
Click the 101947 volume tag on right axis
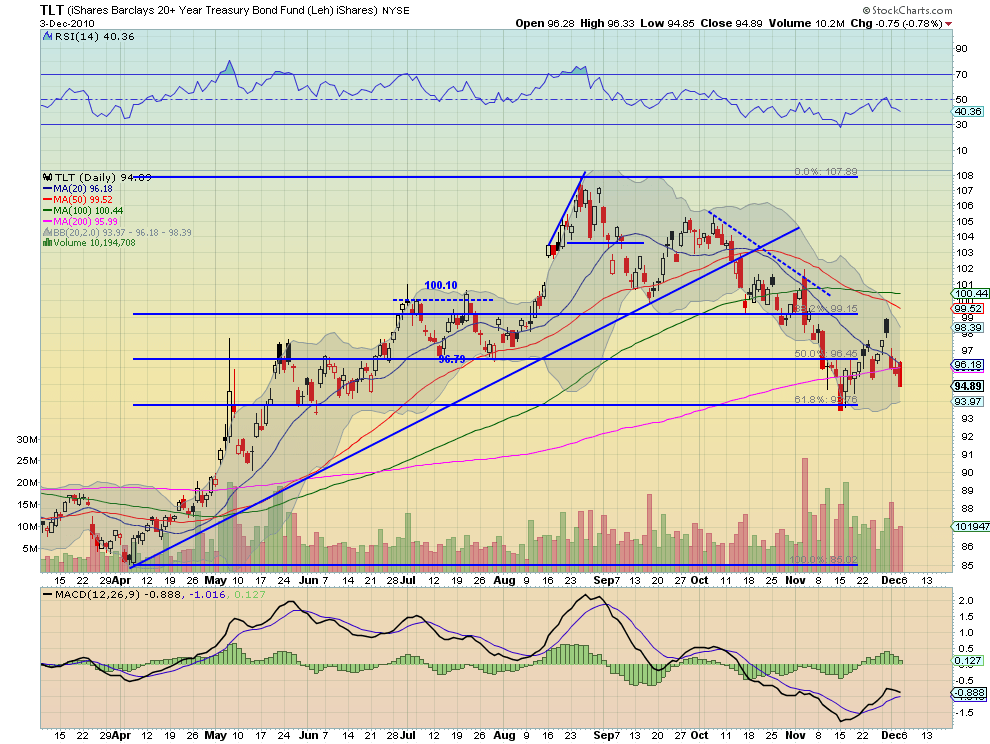click(971, 527)
